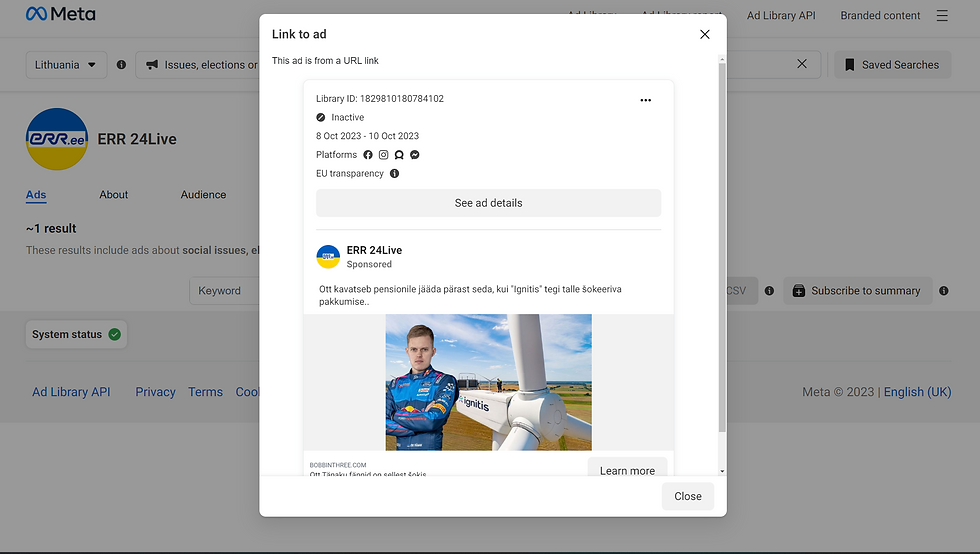Open the Issues, elections ad category dropdown

198,65
